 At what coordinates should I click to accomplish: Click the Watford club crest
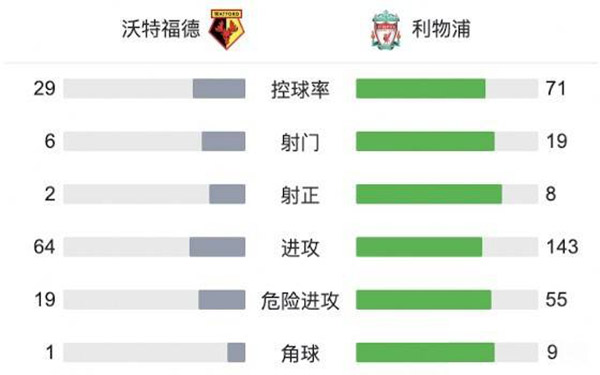point(227,29)
